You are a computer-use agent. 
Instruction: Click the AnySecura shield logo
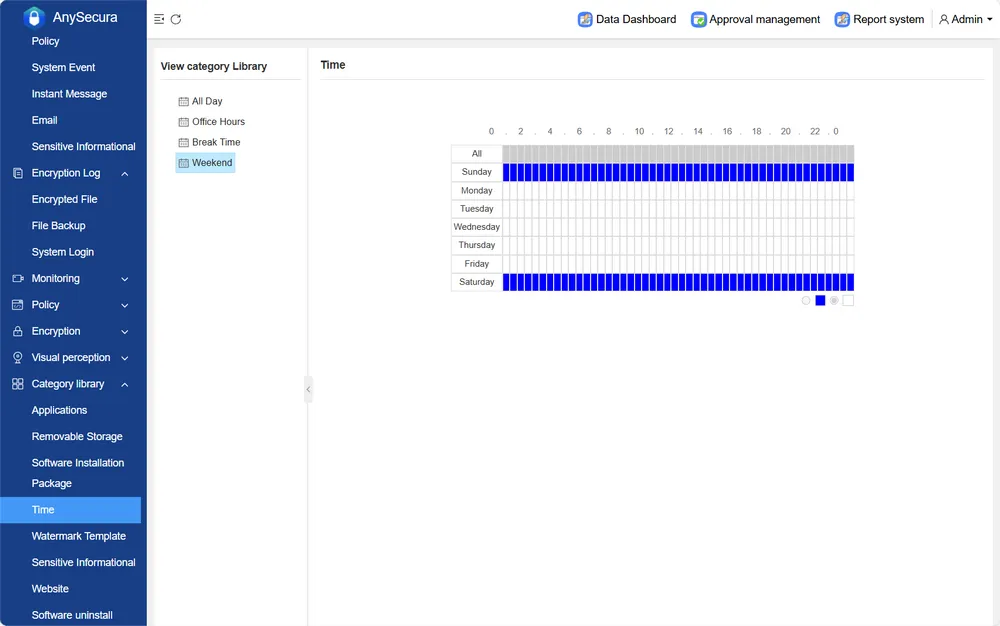pyautogui.click(x=34, y=17)
